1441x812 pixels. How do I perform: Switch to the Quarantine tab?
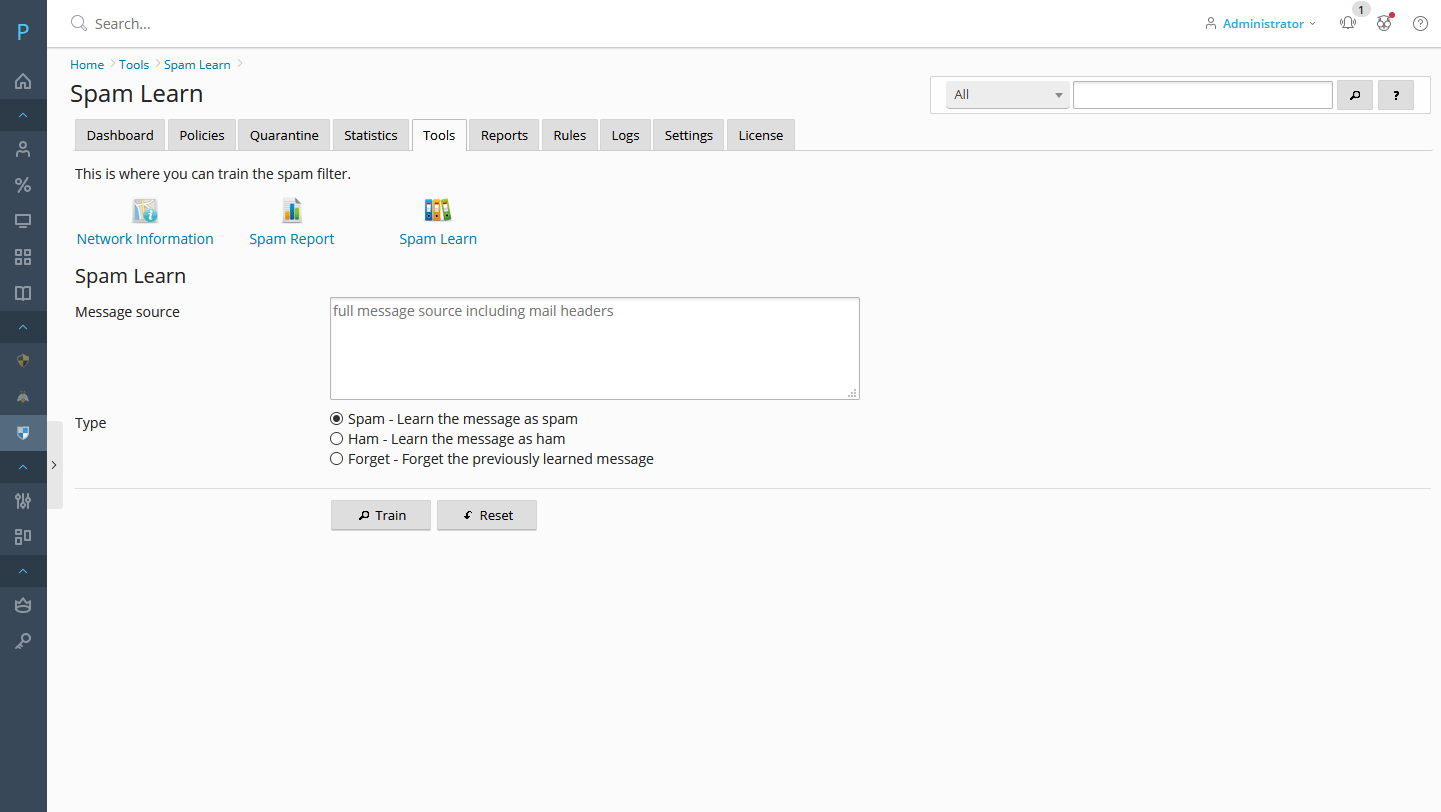(x=284, y=135)
